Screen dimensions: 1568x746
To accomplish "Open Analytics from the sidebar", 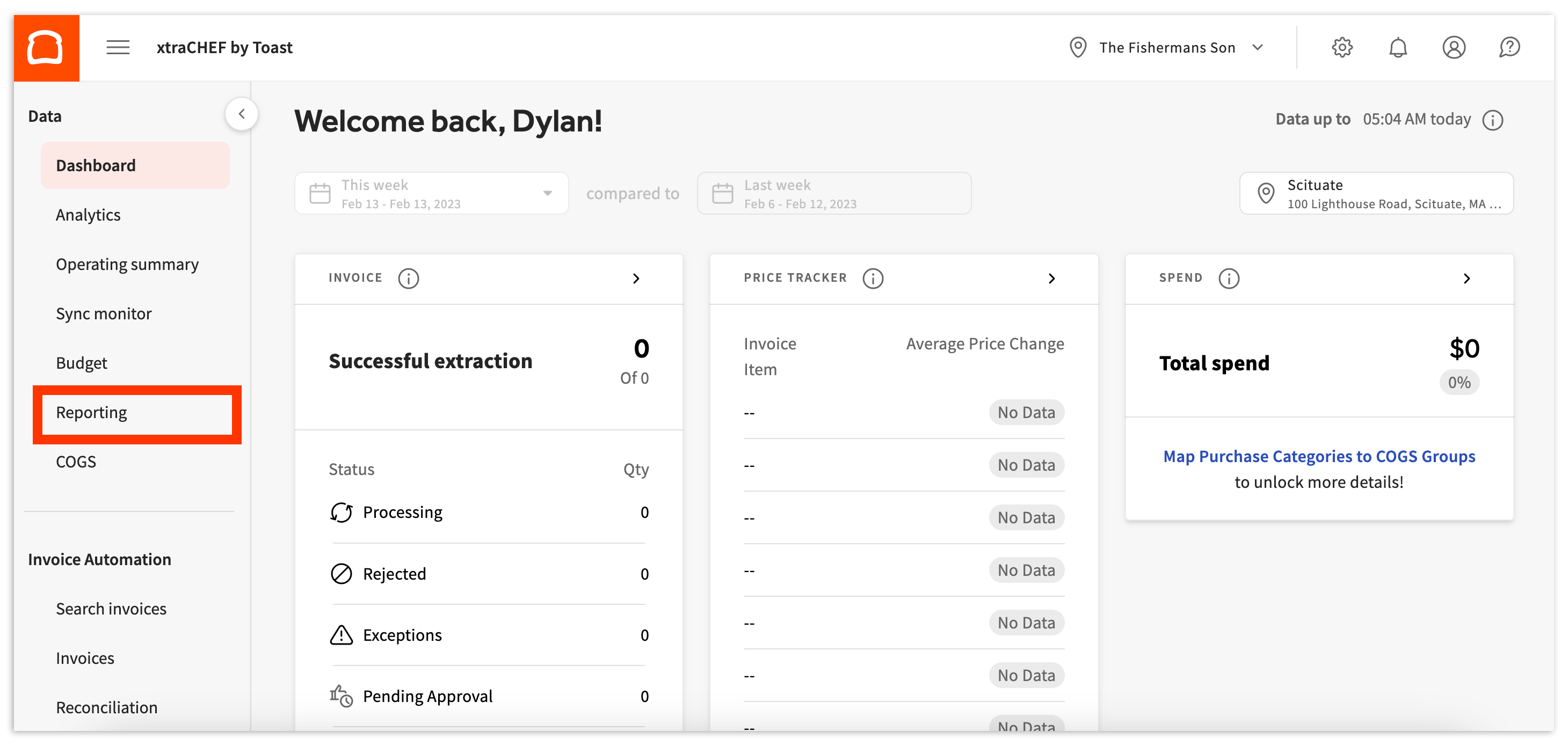I will (x=88, y=215).
